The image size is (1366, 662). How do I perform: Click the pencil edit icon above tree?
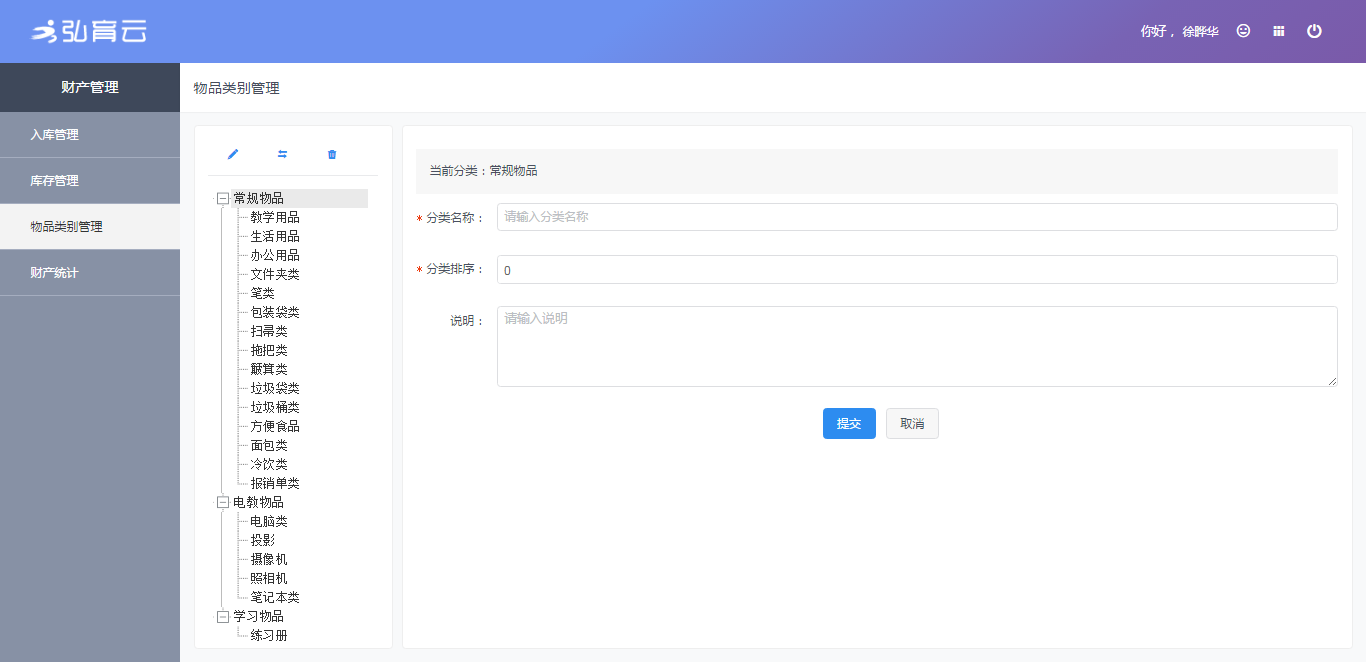(x=233, y=154)
